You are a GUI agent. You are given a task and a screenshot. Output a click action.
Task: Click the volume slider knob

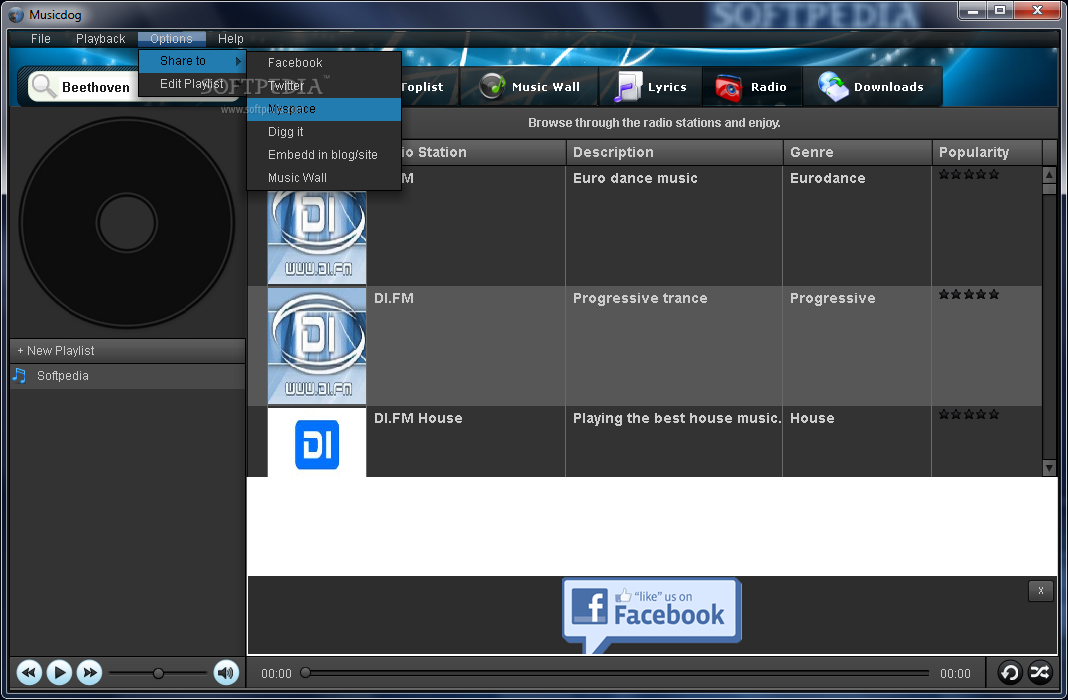(158, 673)
